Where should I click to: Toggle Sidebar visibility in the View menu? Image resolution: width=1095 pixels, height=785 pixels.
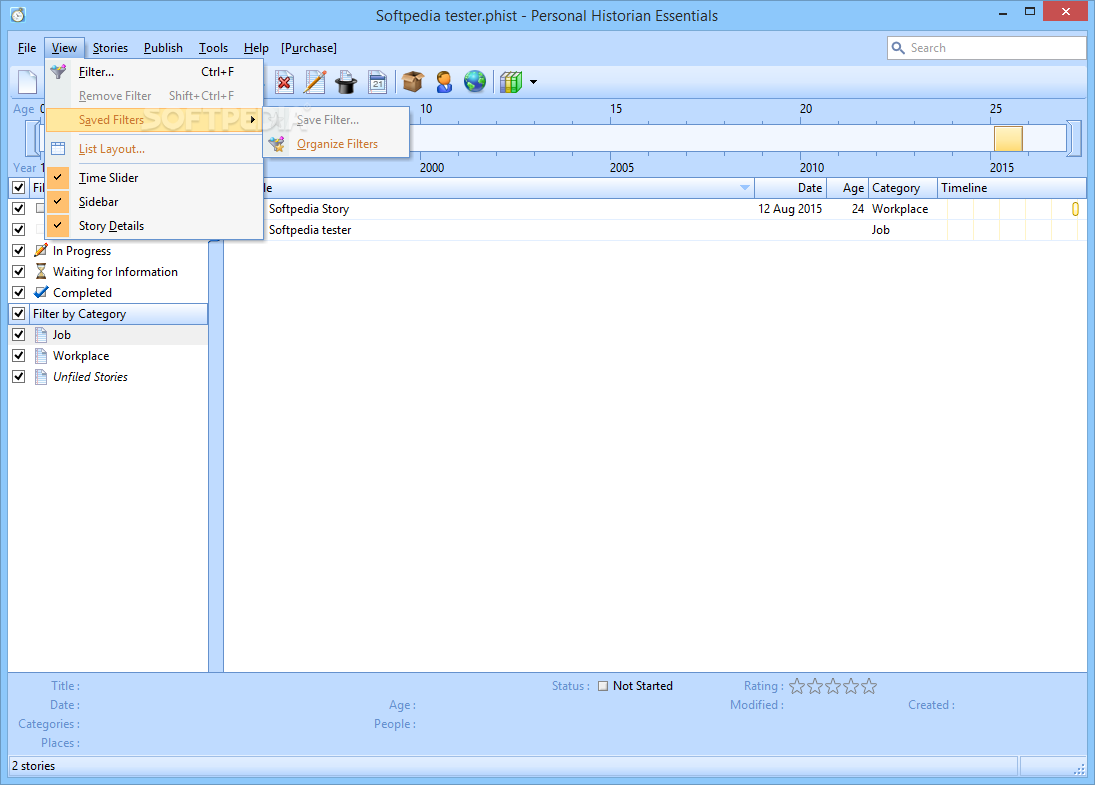click(x=154, y=201)
